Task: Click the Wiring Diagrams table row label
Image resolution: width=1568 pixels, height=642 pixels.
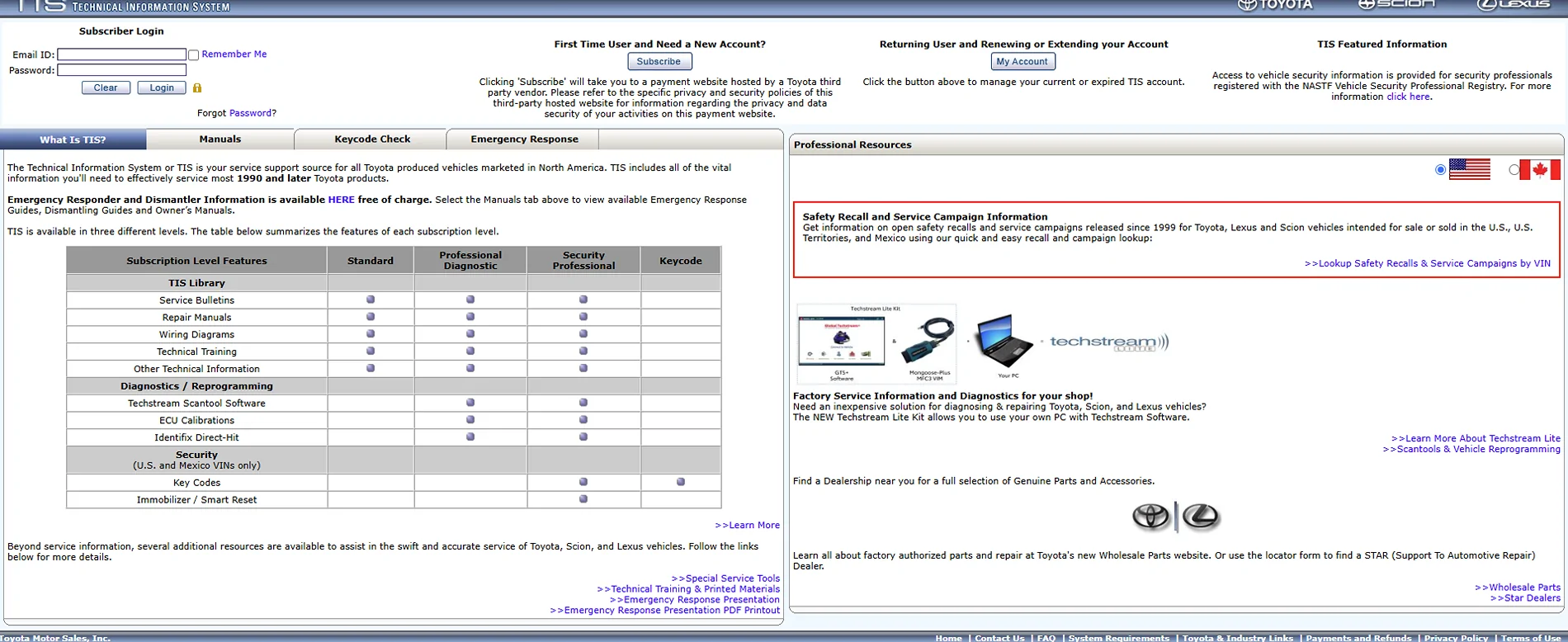Action: (x=196, y=335)
